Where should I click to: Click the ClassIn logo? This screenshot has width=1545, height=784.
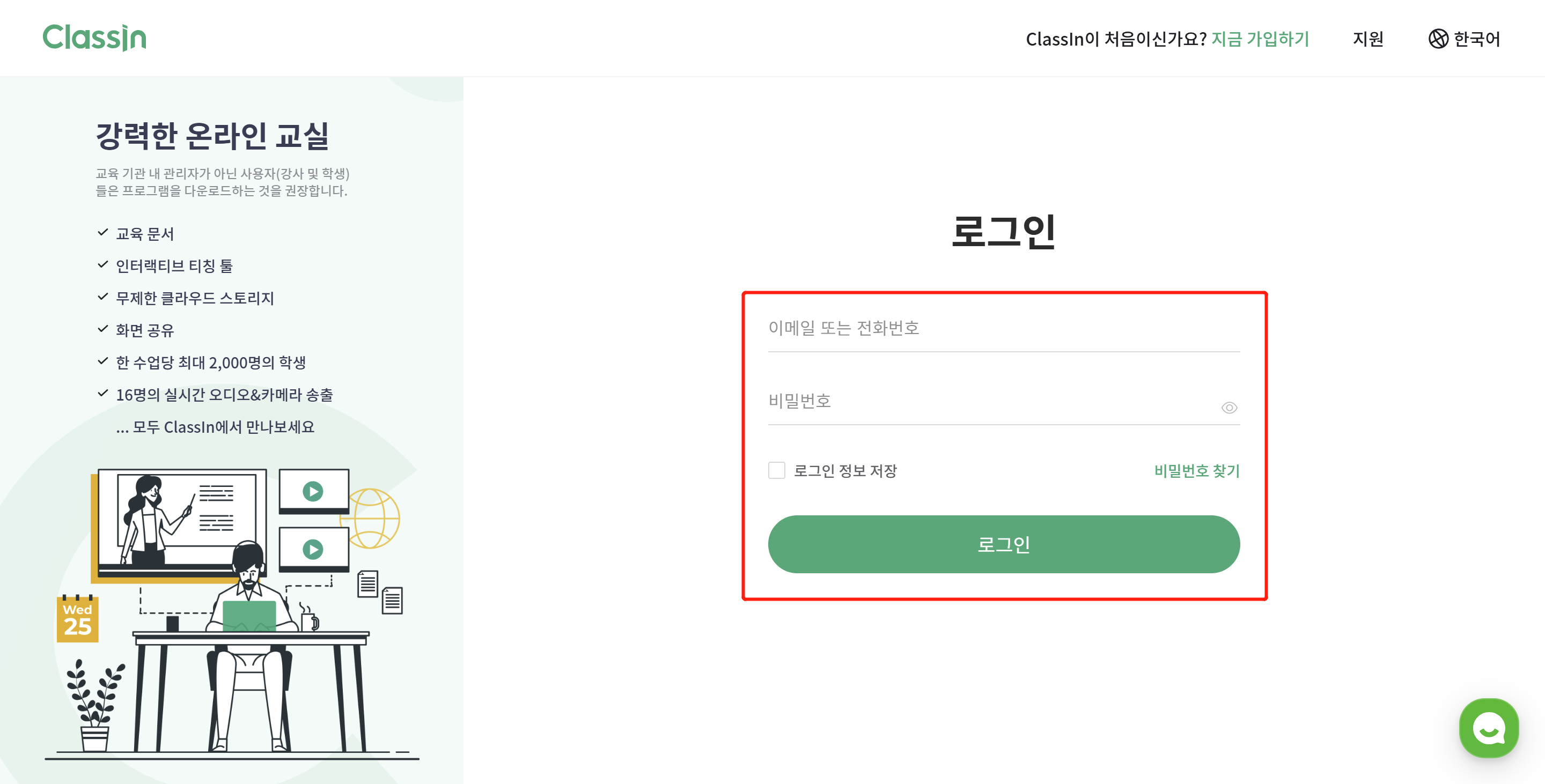pos(94,38)
